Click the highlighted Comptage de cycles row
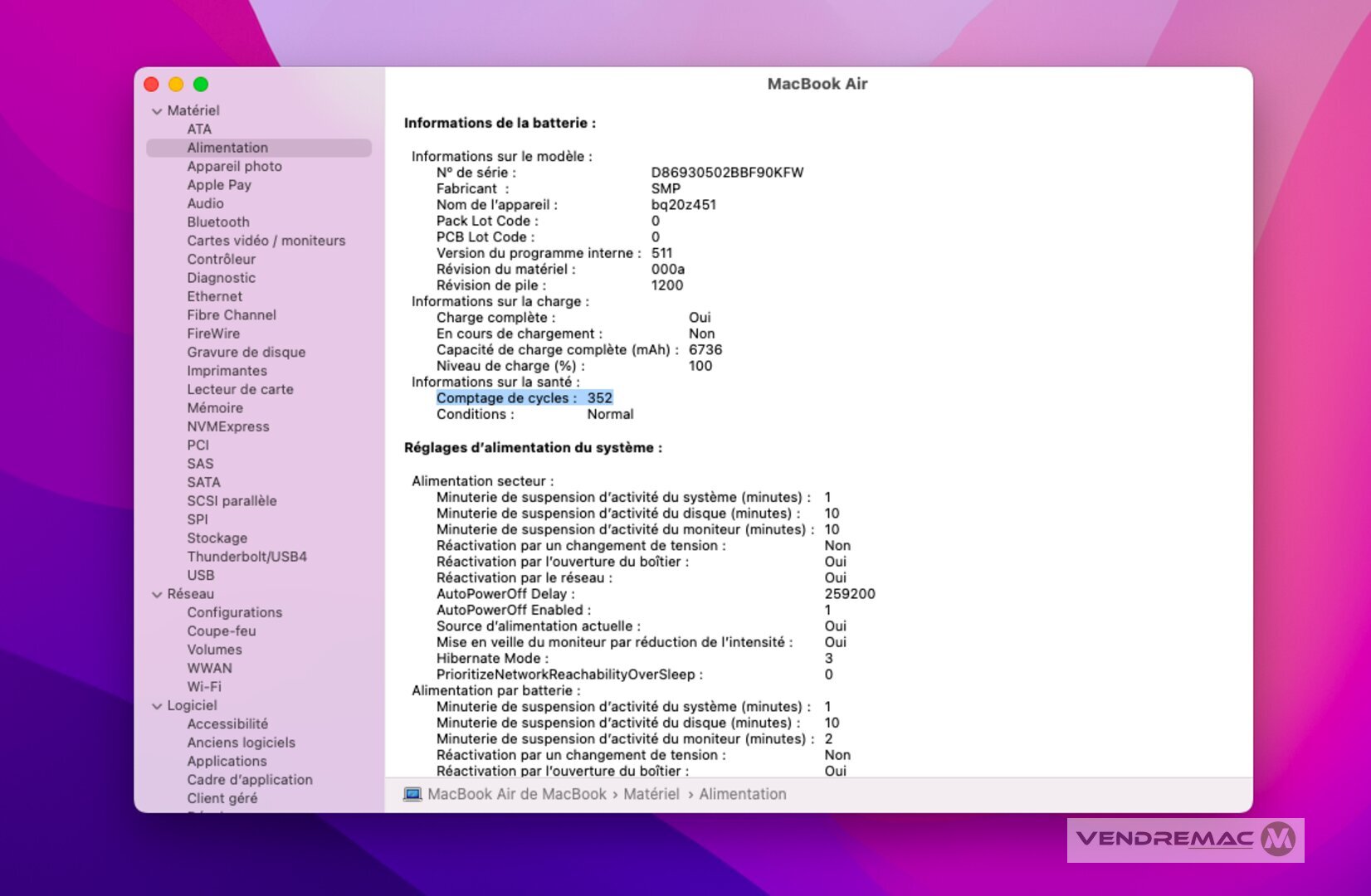Viewport: 1371px width, 896px height. tap(524, 398)
